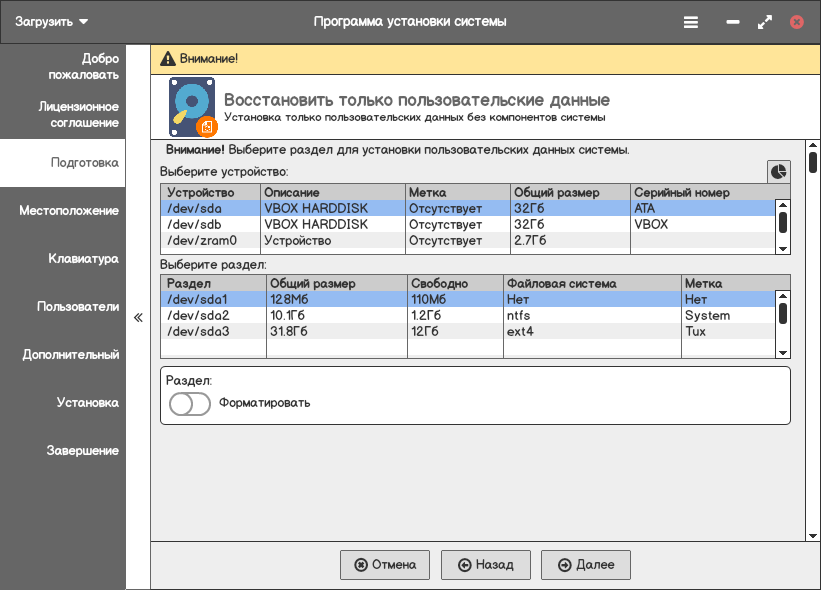Open the Местоположение step in sidebar
Image resolution: width=821 pixels, height=590 pixels.
pos(69,211)
